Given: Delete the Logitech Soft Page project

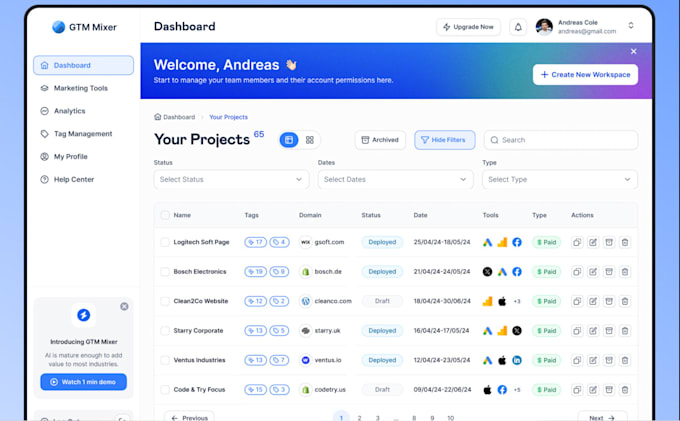Looking at the screenshot, I should [x=625, y=242].
